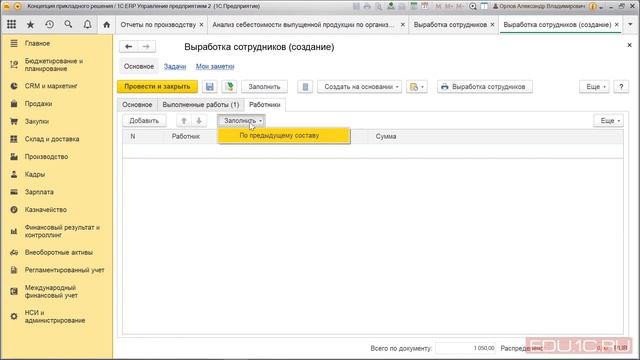Open the Продажи section
640x360 pixels.
(38, 104)
